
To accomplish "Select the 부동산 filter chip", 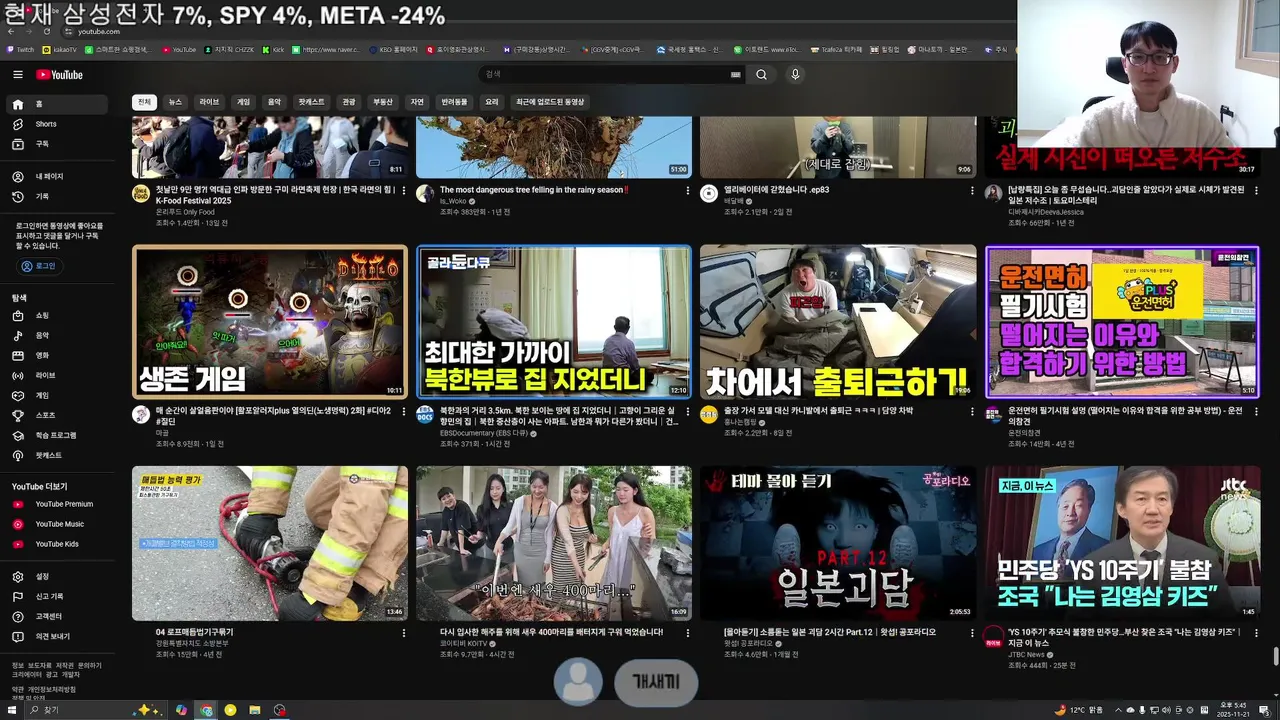I will point(383,102).
